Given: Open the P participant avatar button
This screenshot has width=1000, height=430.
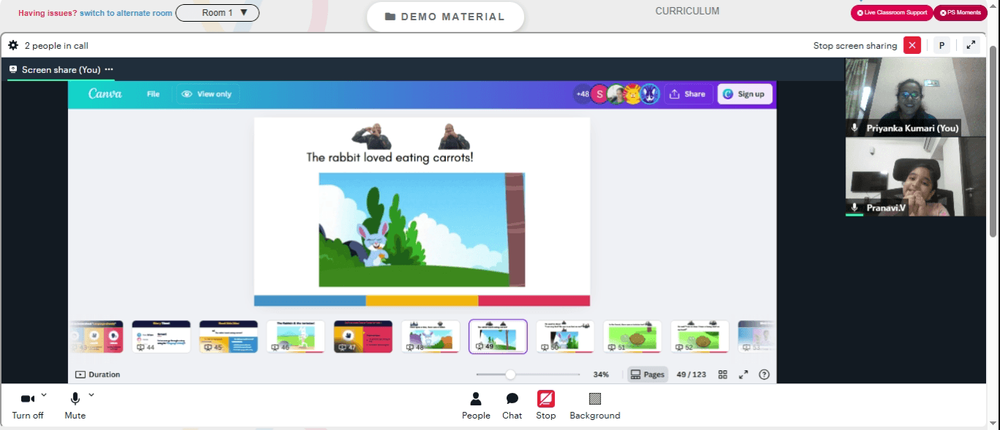Looking at the screenshot, I should tap(941, 45).
